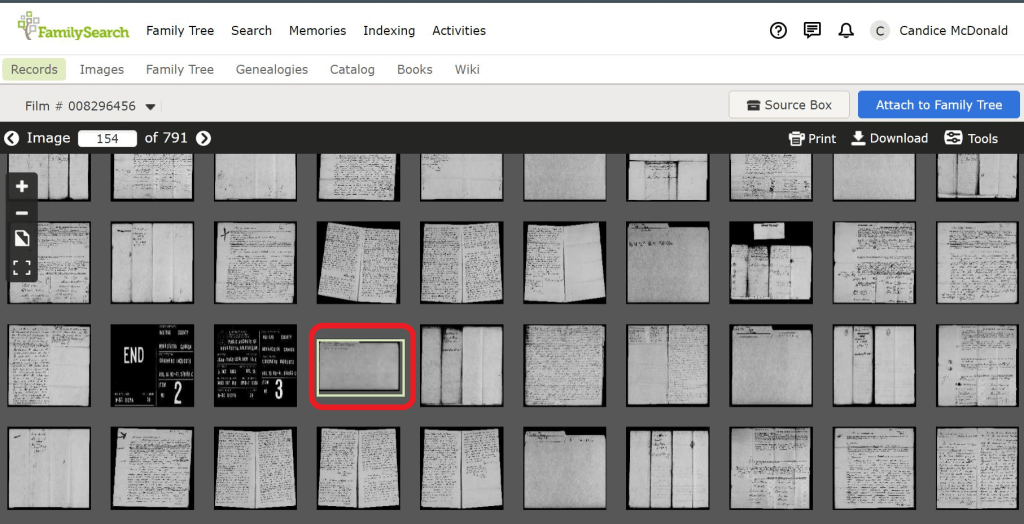Open the Catalog tab
Viewport: 1024px width, 524px height.
coord(352,70)
